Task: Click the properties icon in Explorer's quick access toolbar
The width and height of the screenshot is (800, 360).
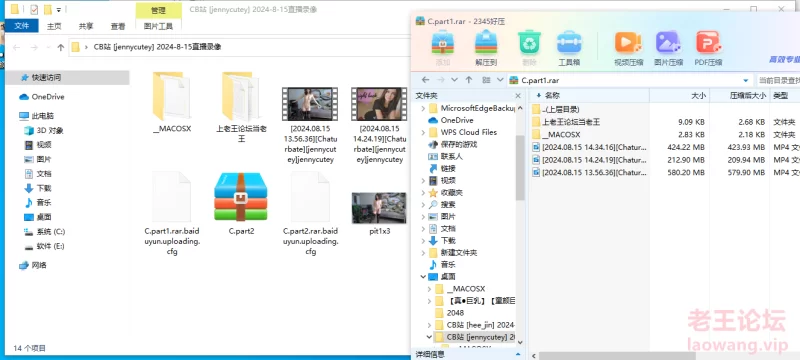Action: 34,9
